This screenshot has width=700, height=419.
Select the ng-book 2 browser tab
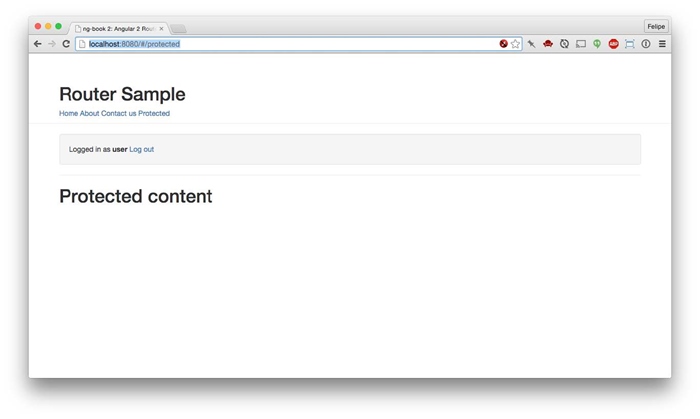(118, 28)
